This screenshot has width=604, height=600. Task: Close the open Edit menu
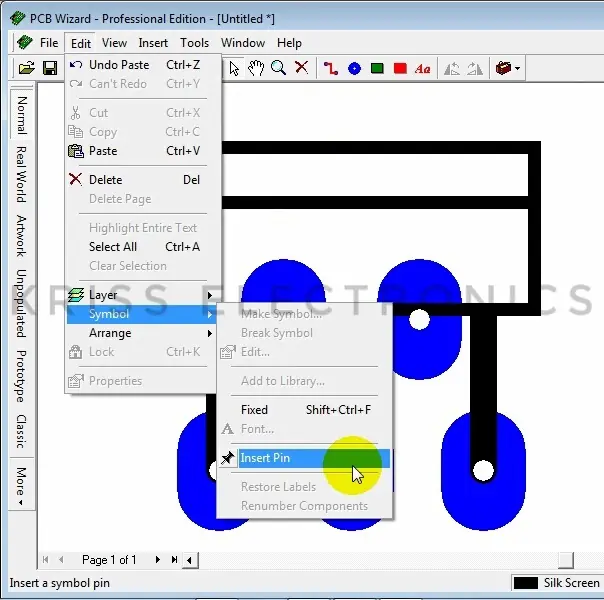81,43
